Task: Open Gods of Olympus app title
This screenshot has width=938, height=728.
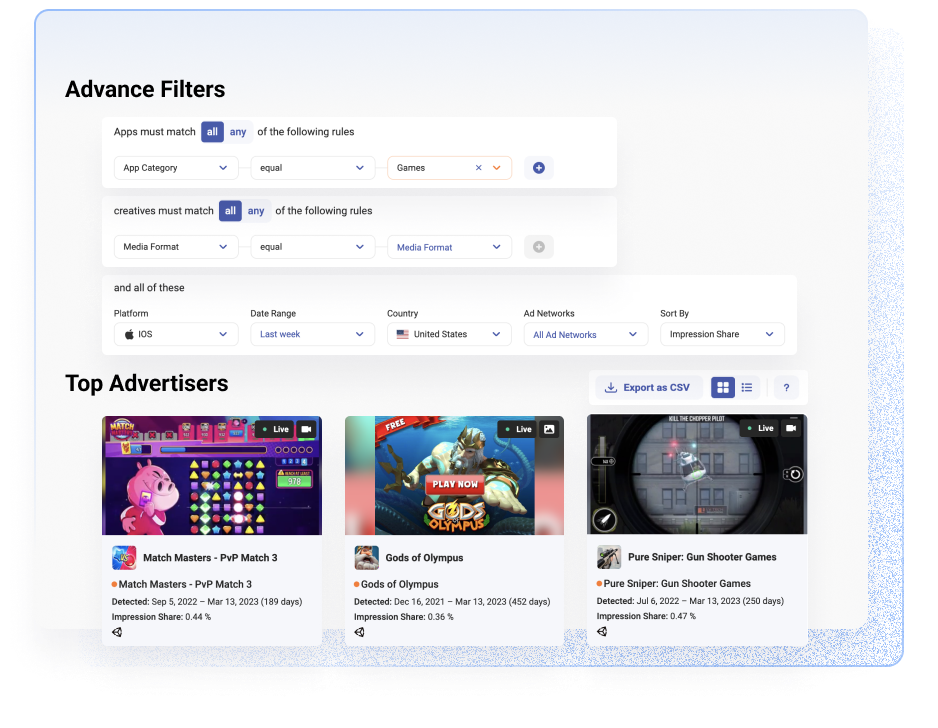Action: point(424,558)
